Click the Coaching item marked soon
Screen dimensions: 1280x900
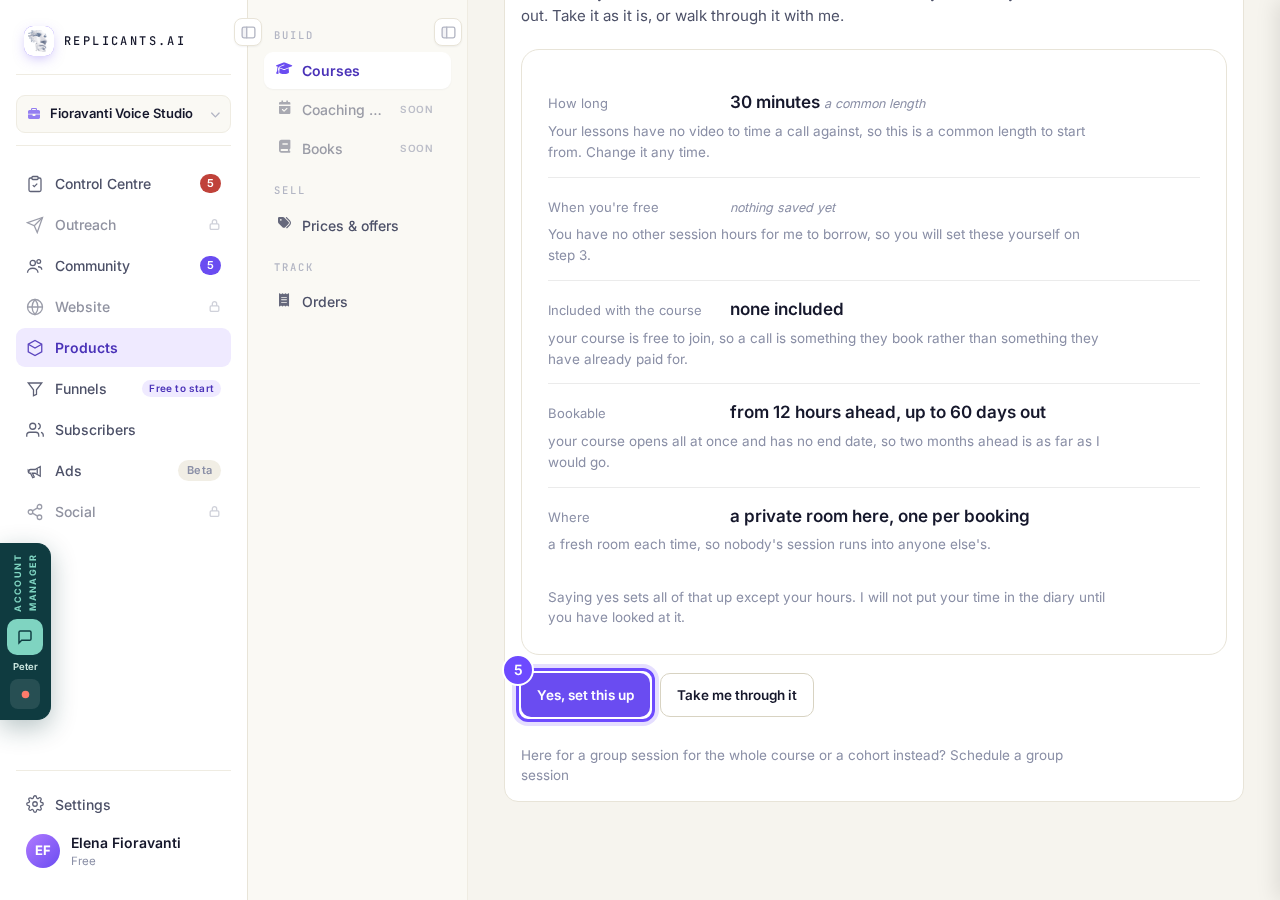tap(357, 110)
